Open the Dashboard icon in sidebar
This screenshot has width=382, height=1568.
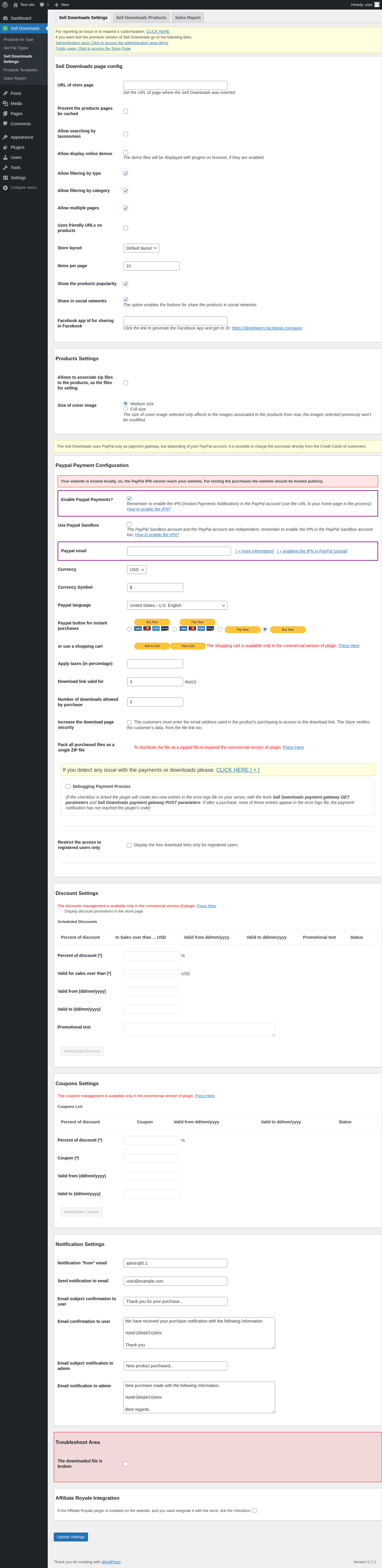tap(5, 18)
